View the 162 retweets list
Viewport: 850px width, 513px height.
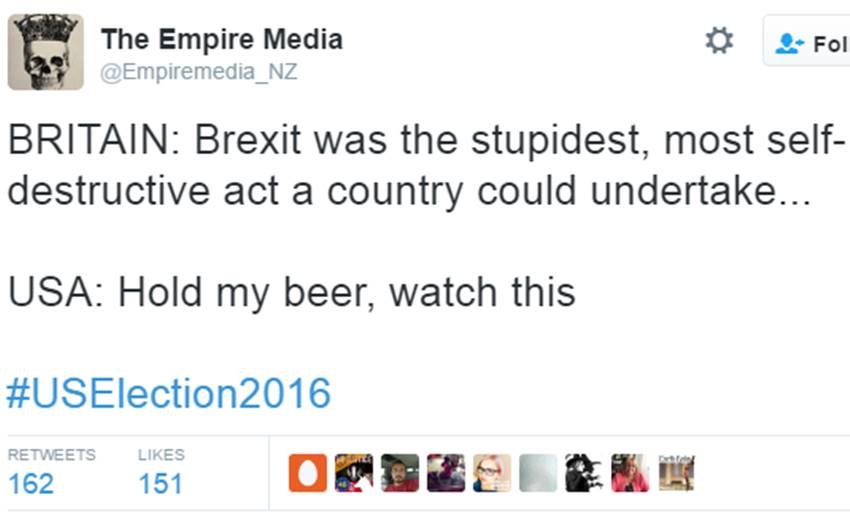pos(31,484)
